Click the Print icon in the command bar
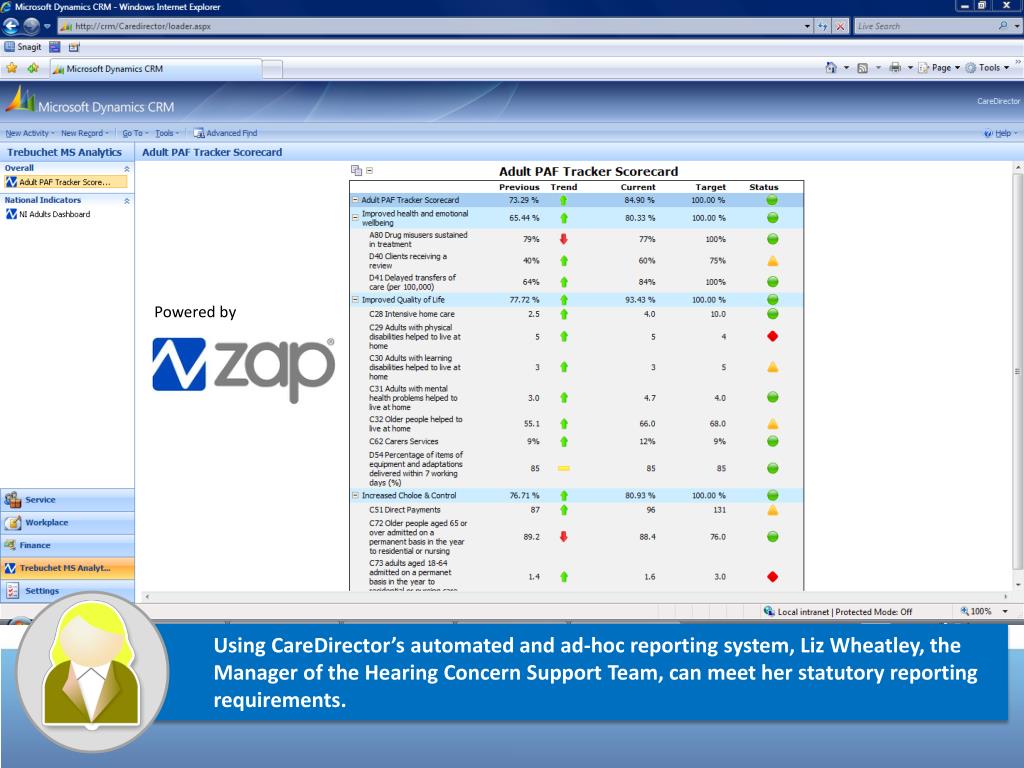The height and width of the screenshot is (768, 1024). tap(895, 67)
